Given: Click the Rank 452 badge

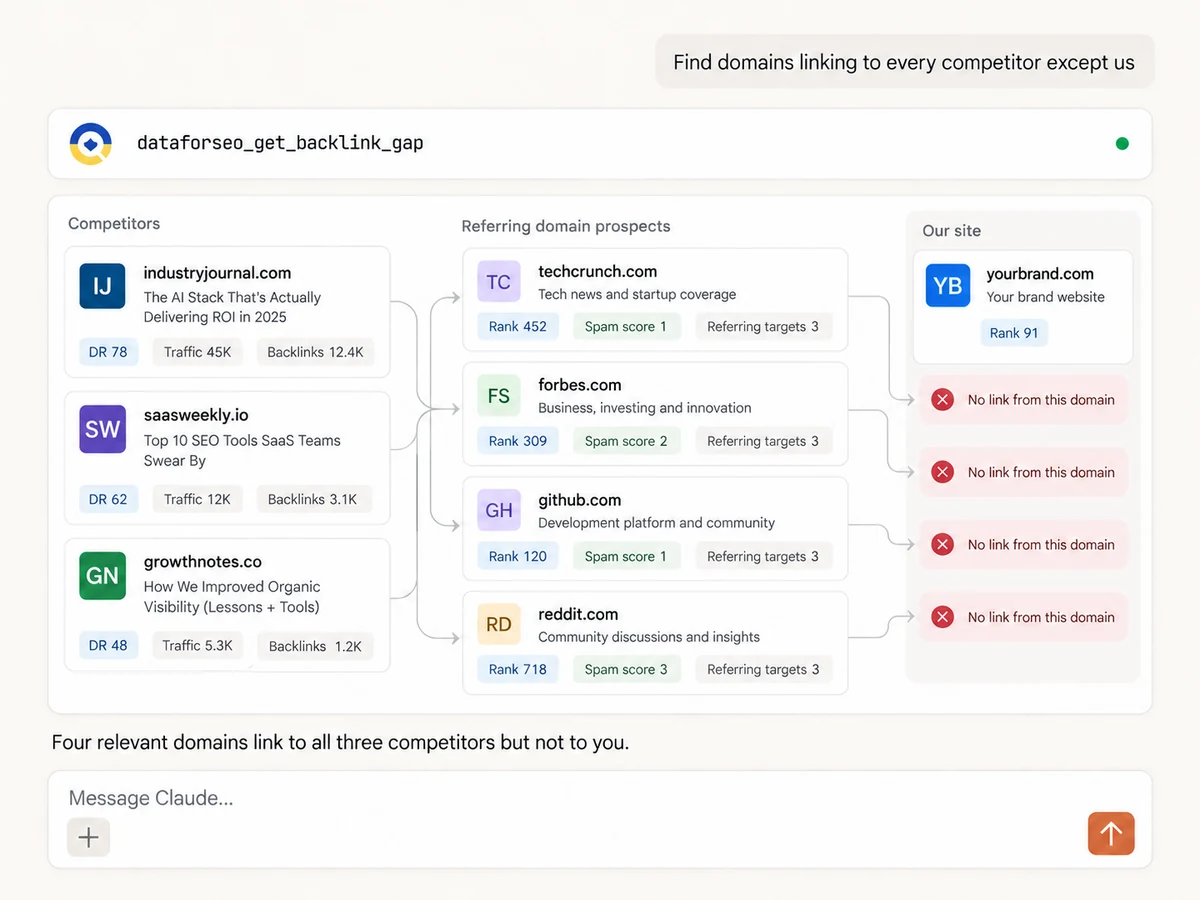Looking at the screenshot, I should click(518, 326).
